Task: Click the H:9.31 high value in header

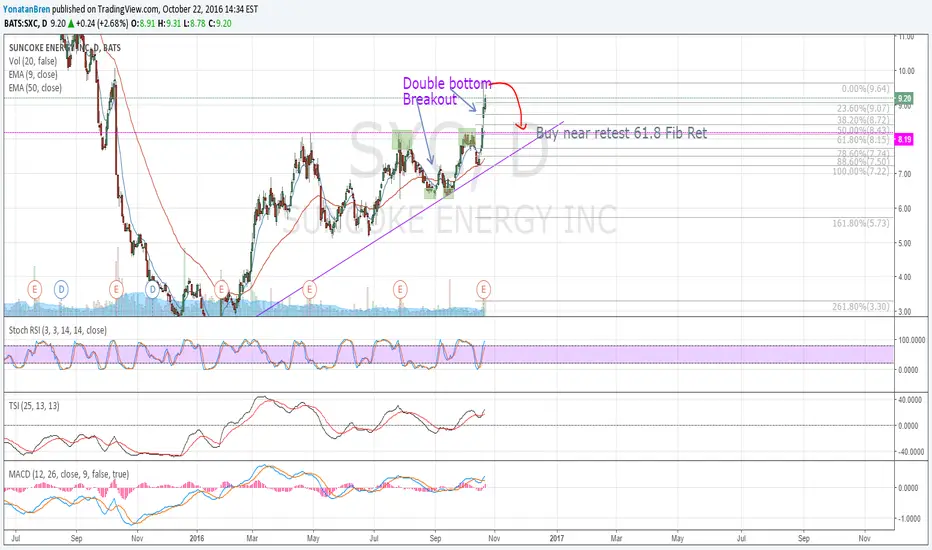Action: coord(169,24)
